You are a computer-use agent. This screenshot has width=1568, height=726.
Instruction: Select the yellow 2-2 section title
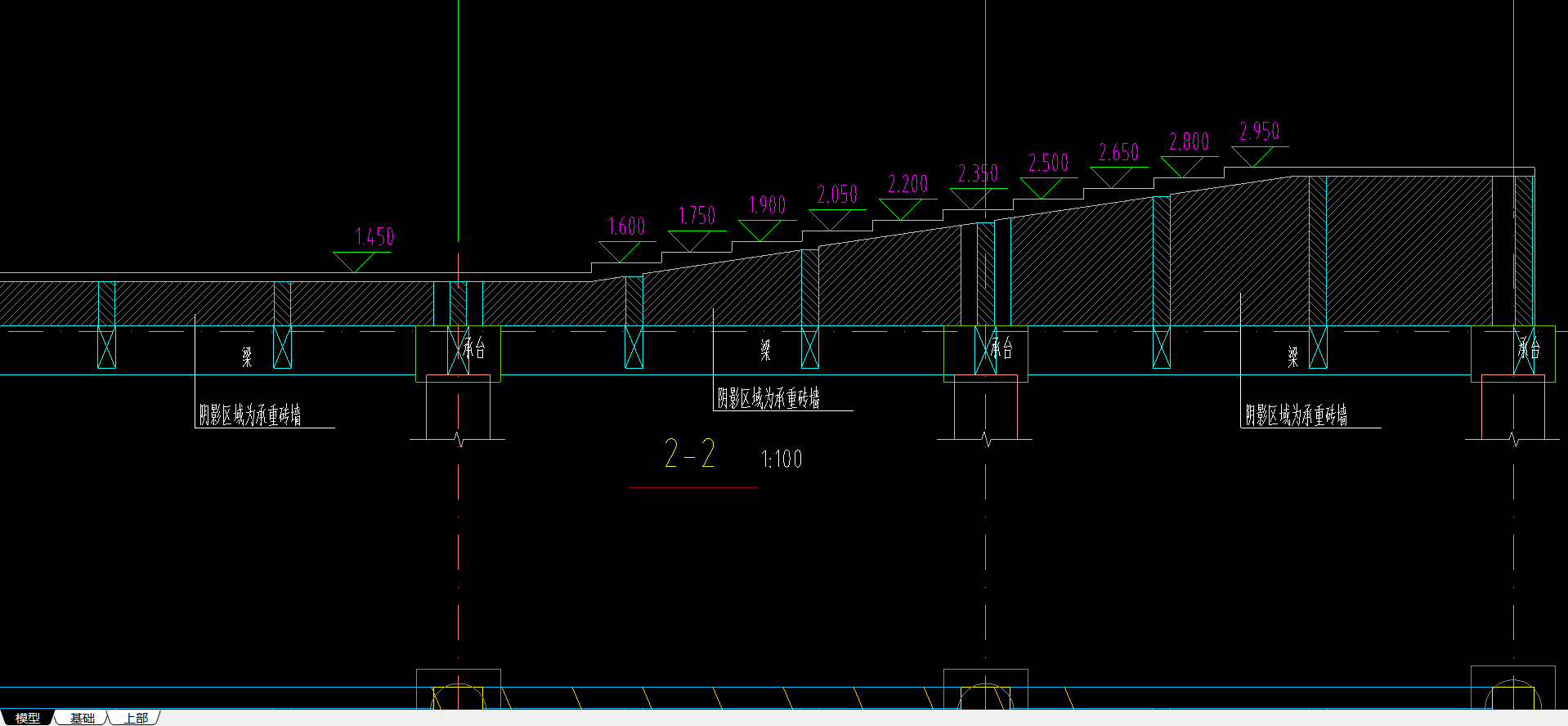coord(690,454)
